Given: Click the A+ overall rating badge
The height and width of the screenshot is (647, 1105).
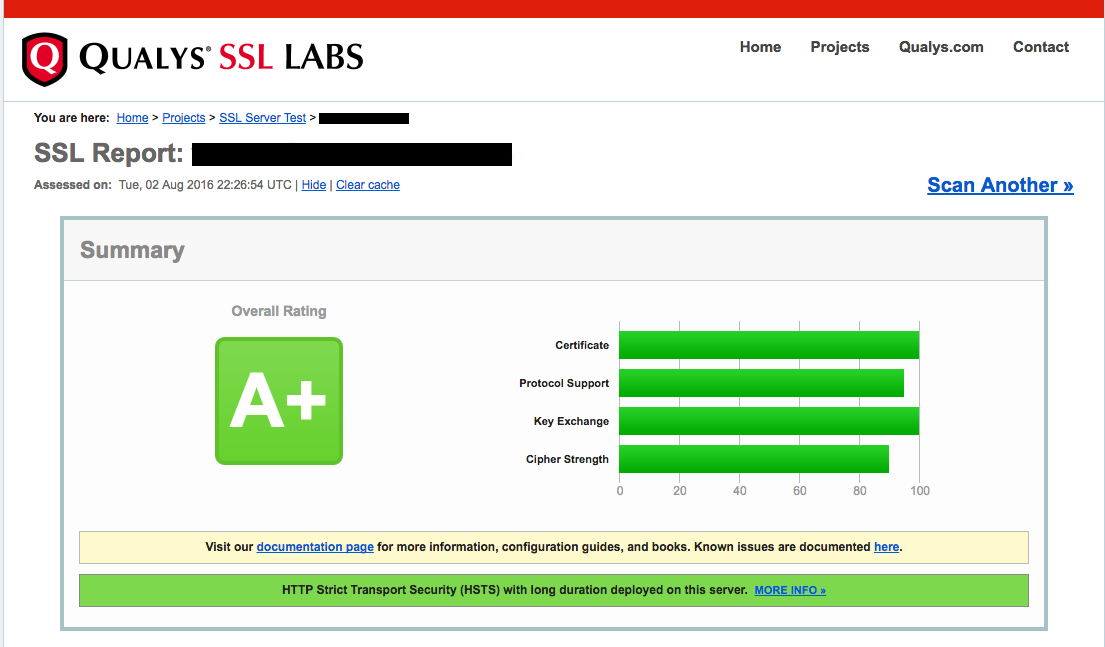Looking at the screenshot, I should [x=279, y=401].
